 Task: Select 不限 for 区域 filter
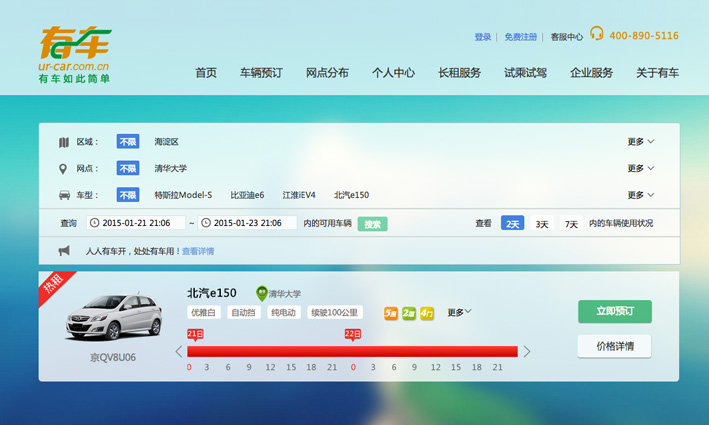pyautogui.click(x=128, y=142)
